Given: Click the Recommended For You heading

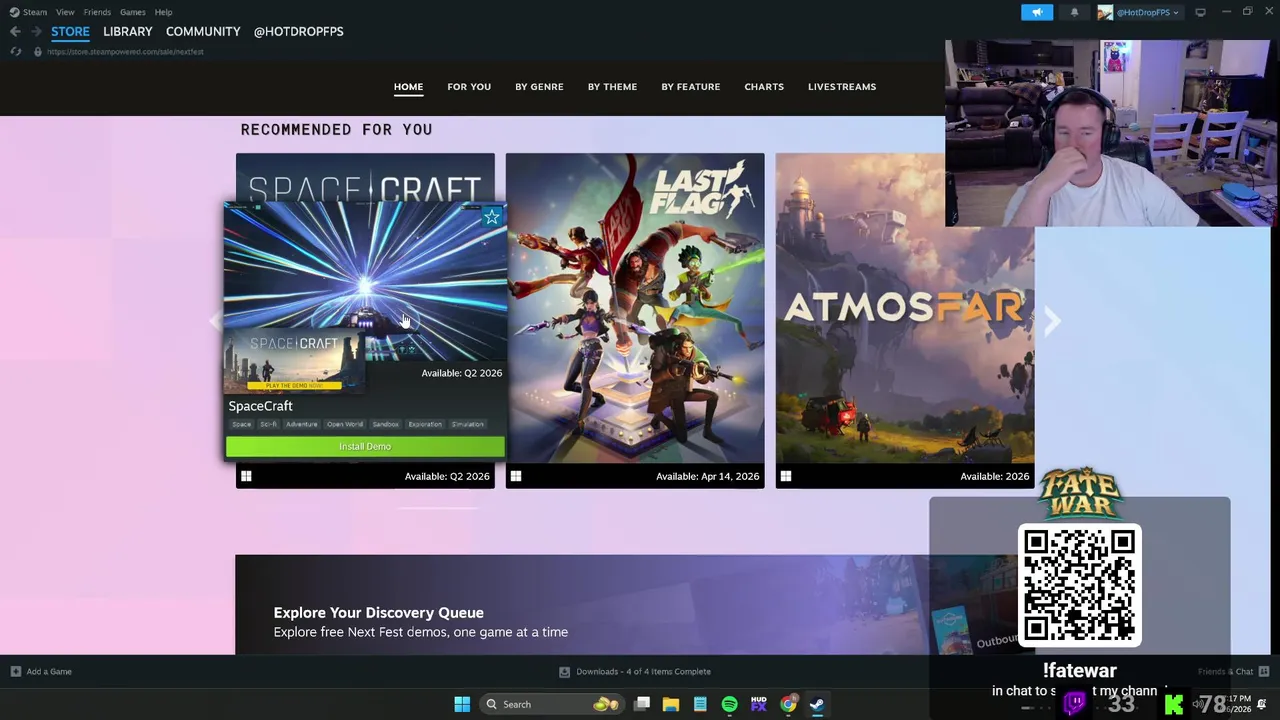Looking at the screenshot, I should 336,130.
